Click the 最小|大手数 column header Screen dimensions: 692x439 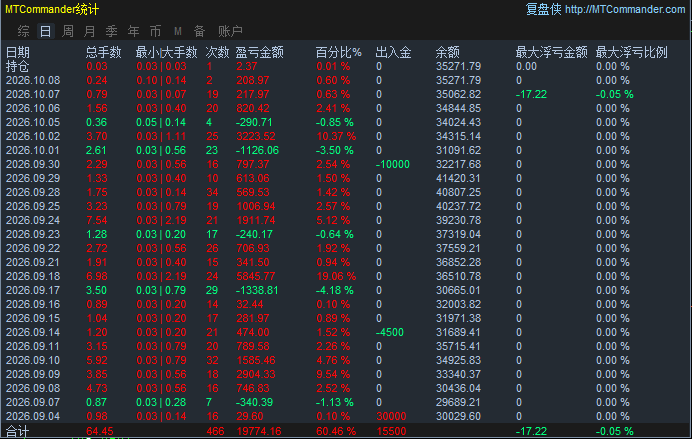166,53
